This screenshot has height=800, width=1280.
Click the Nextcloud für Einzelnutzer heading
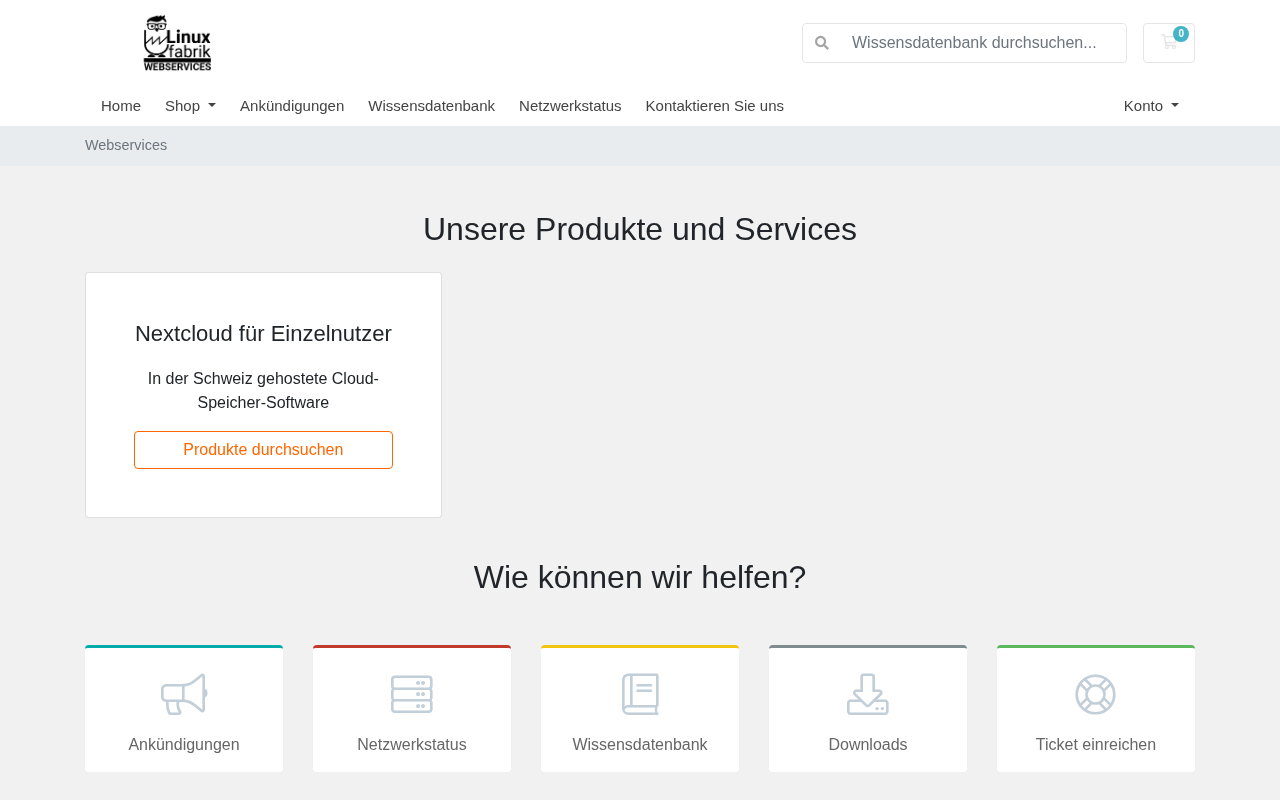click(x=263, y=334)
